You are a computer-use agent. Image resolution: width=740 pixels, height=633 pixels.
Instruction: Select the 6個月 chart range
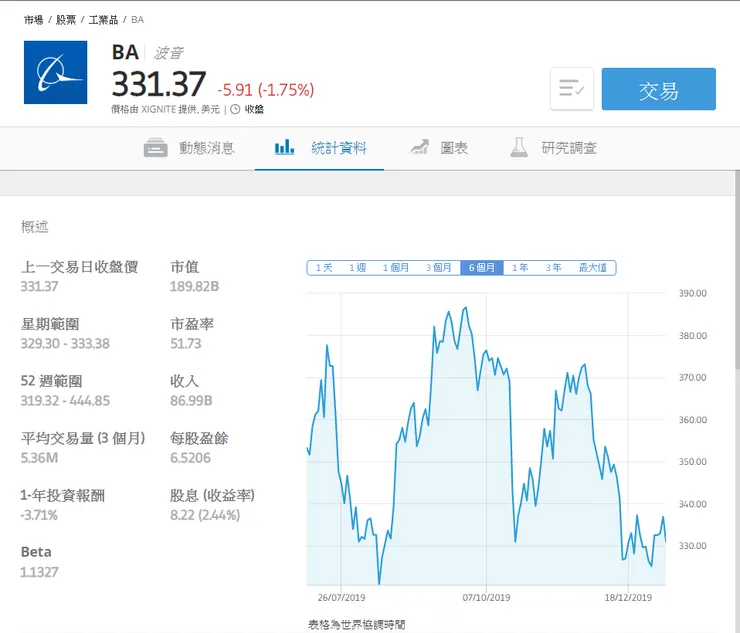coord(482,268)
